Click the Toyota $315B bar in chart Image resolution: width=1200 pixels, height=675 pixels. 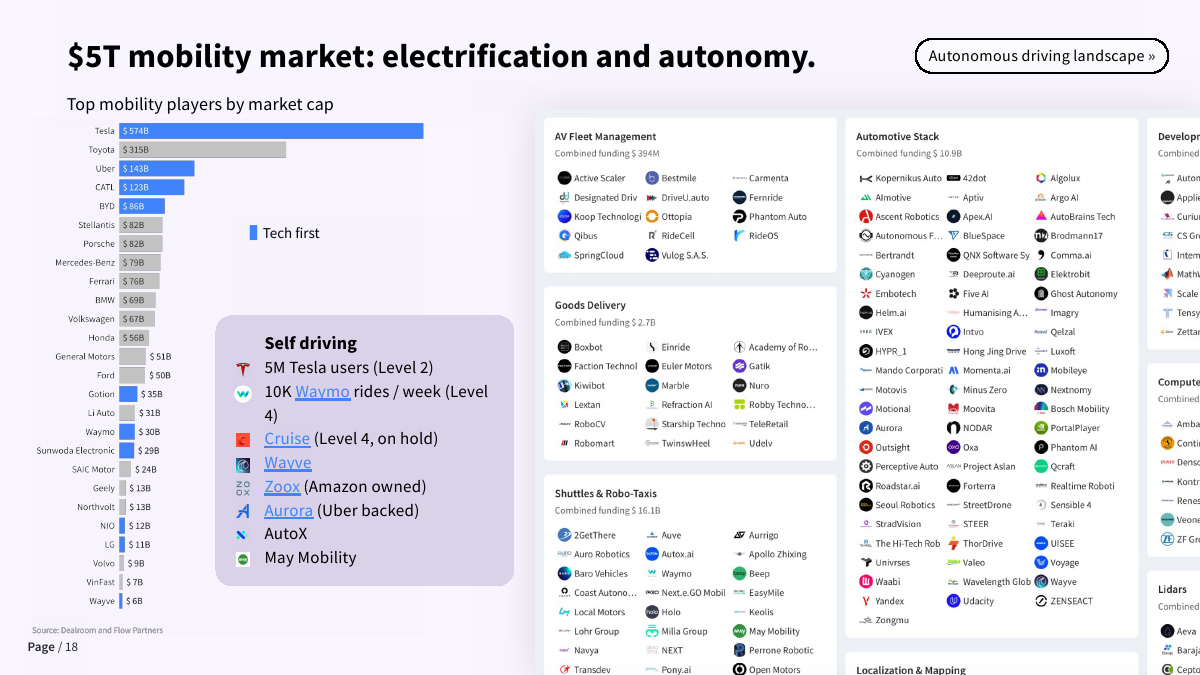tap(203, 150)
